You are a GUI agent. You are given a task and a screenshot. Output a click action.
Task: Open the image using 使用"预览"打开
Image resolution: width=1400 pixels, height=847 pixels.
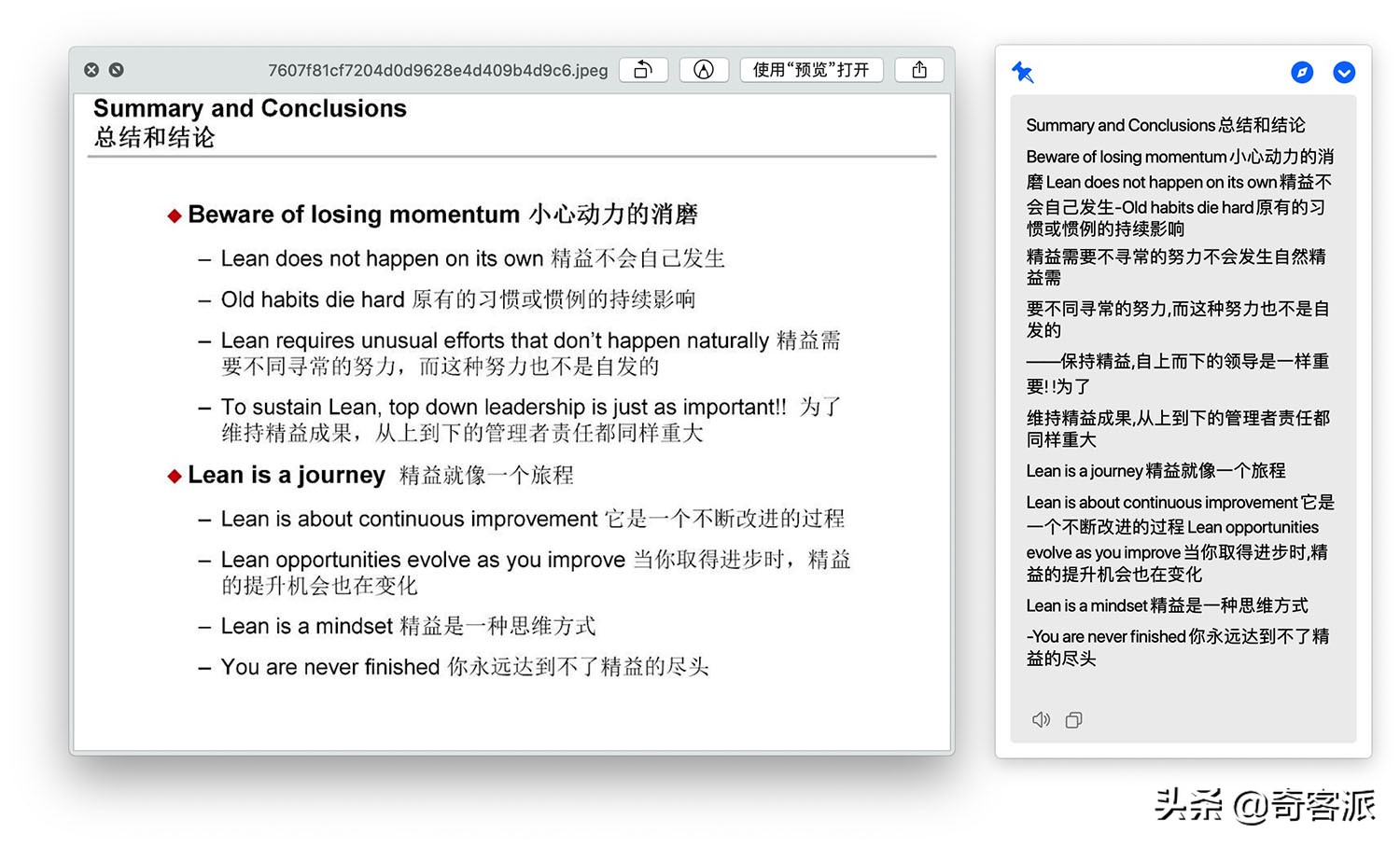point(810,69)
